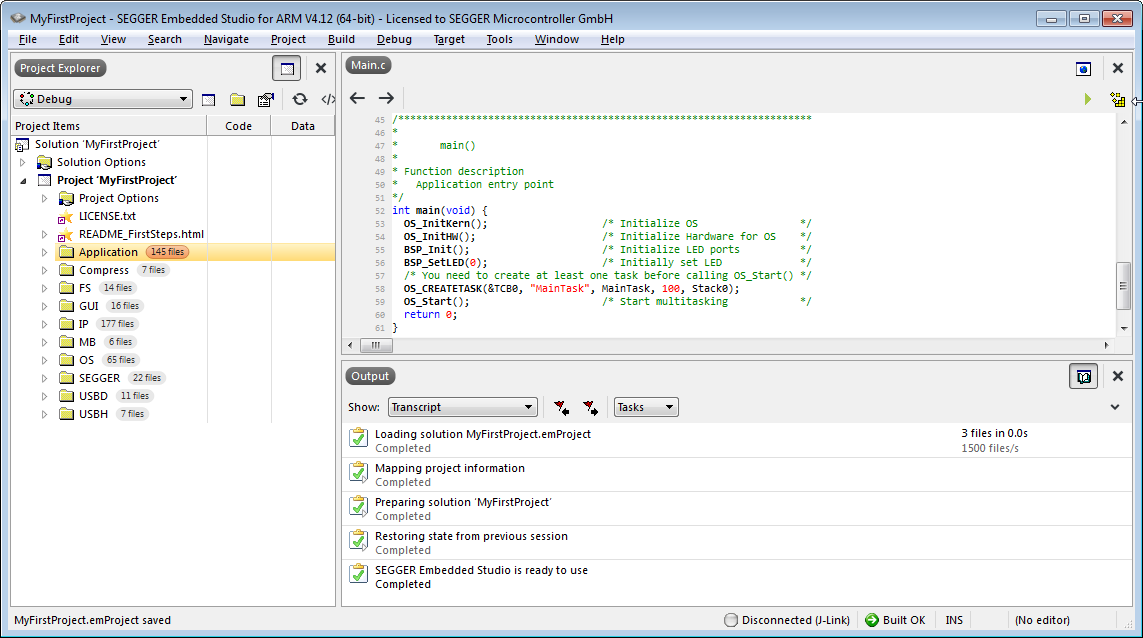Expand the IP folder

click(x=44, y=324)
